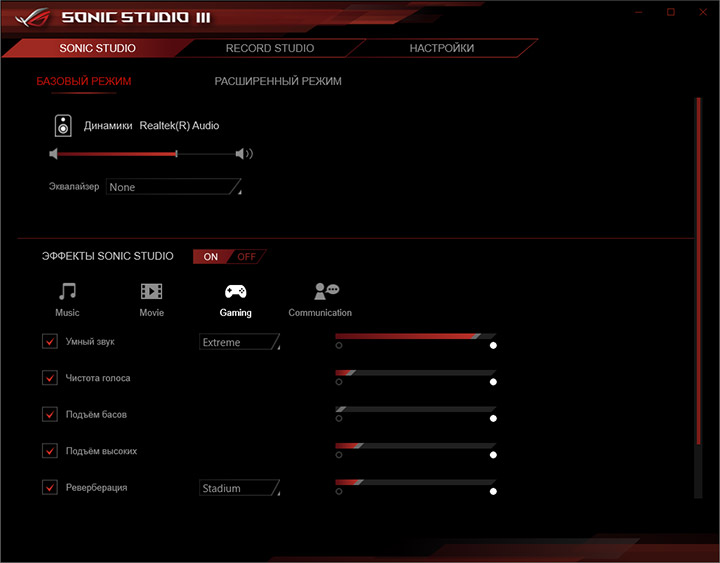The image size is (720, 563).
Task: Click the mute speaker icon at volume start
Action: click(53, 154)
